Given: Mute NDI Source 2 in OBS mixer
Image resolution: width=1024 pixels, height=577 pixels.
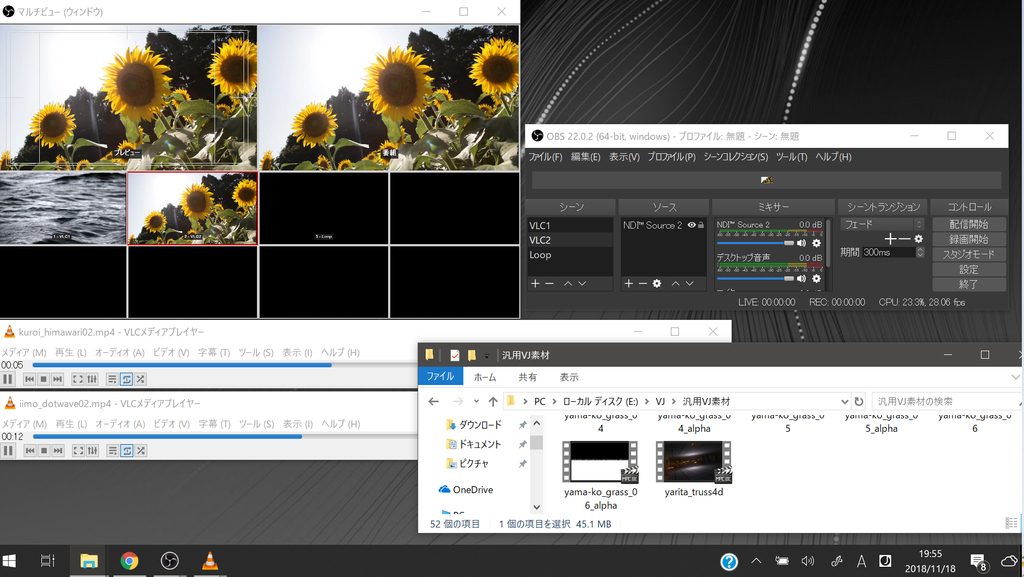Looking at the screenshot, I should [x=801, y=243].
